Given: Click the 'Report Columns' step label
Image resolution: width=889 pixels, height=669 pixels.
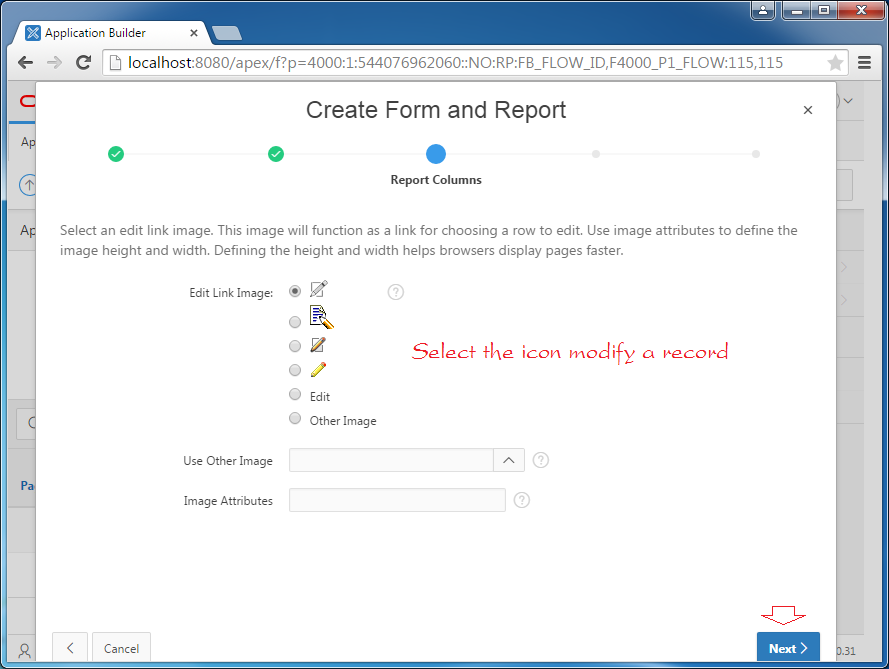Looking at the screenshot, I should [x=436, y=180].
